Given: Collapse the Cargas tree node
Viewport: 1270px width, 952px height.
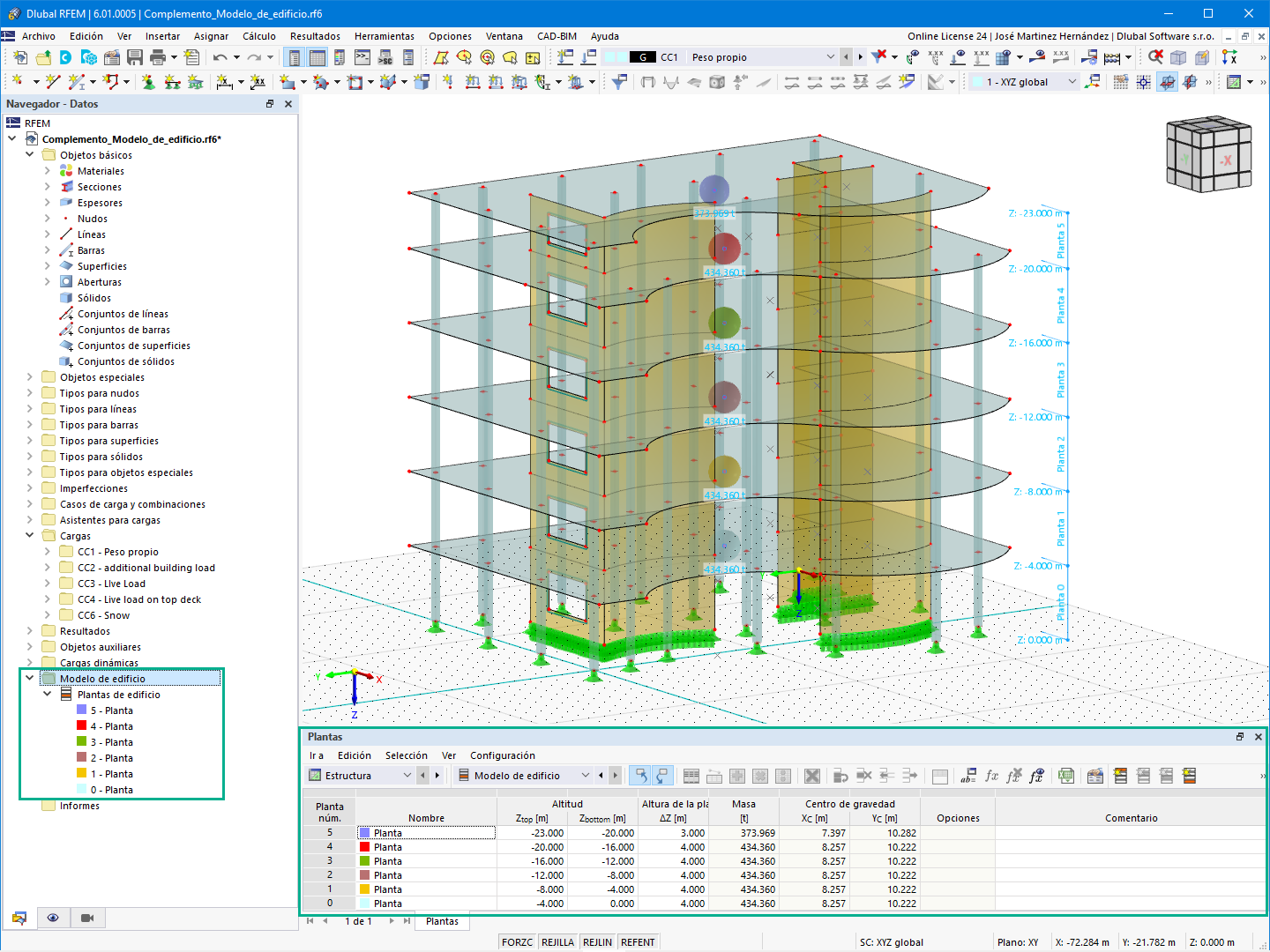Looking at the screenshot, I should click(29, 535).
